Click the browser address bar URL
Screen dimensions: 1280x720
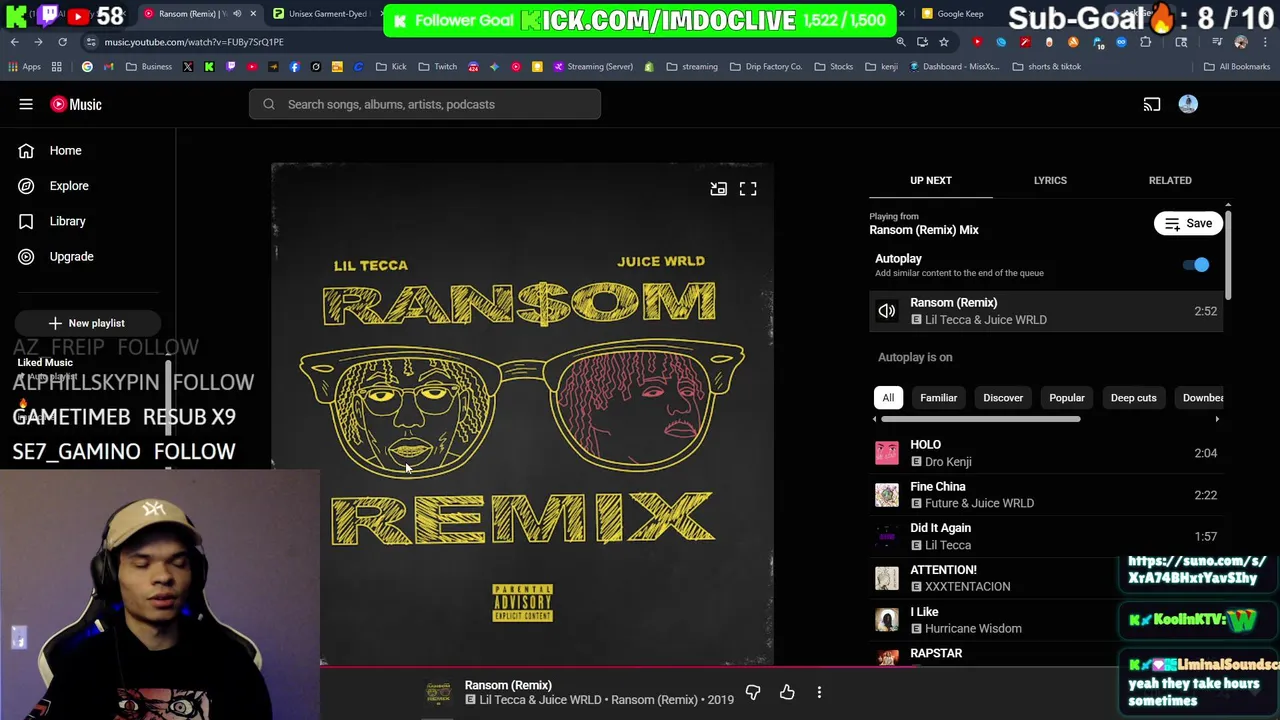point(194,42)
